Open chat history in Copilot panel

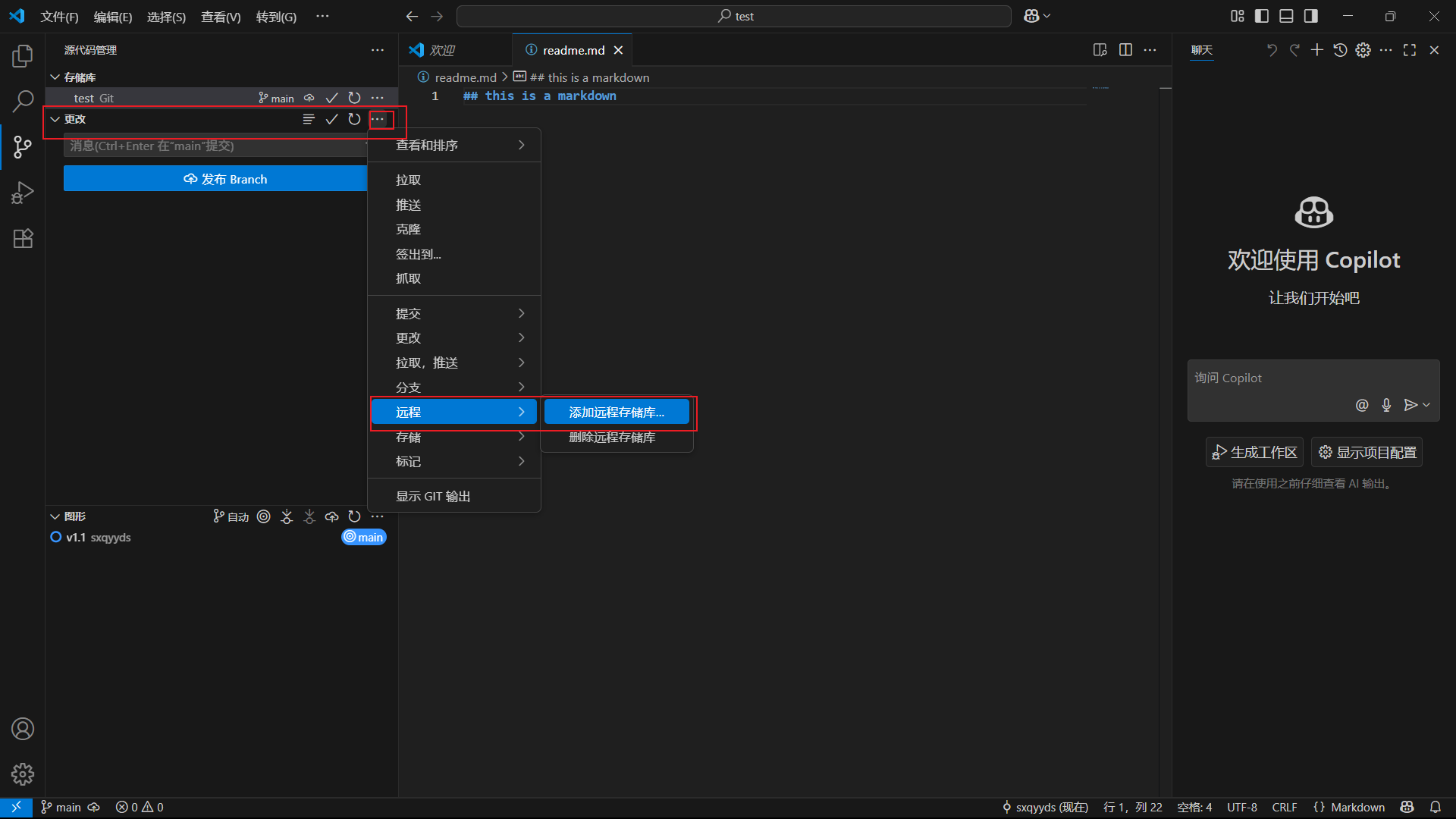tap(1340, 50)
